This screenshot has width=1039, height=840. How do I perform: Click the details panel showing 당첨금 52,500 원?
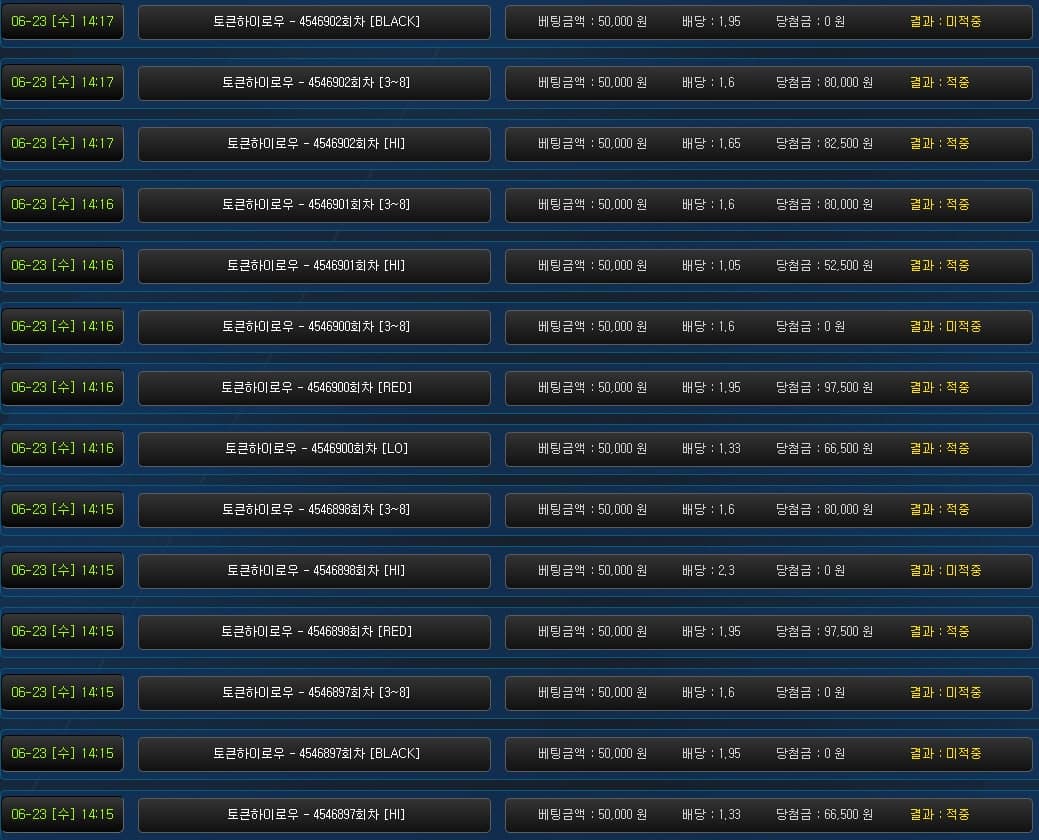(768, 266)
